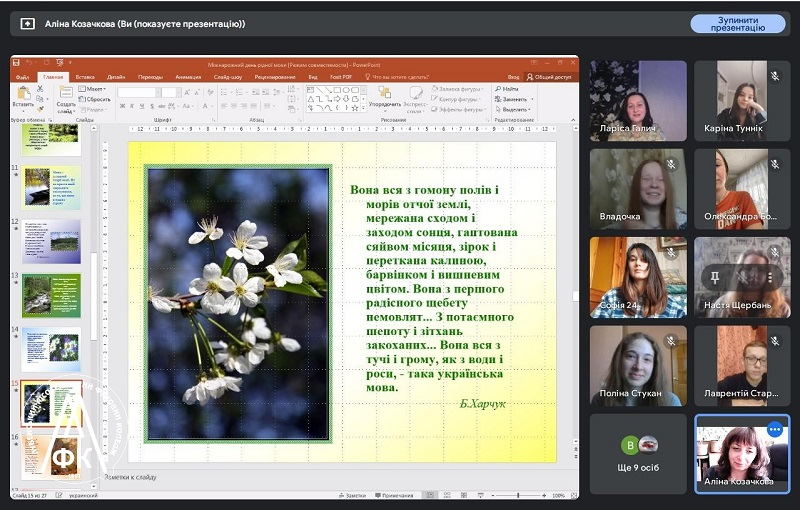Click the Save icon in PowerPoint title bar
800x510 pixels.
pyautogui.click(x=16, y=63)
